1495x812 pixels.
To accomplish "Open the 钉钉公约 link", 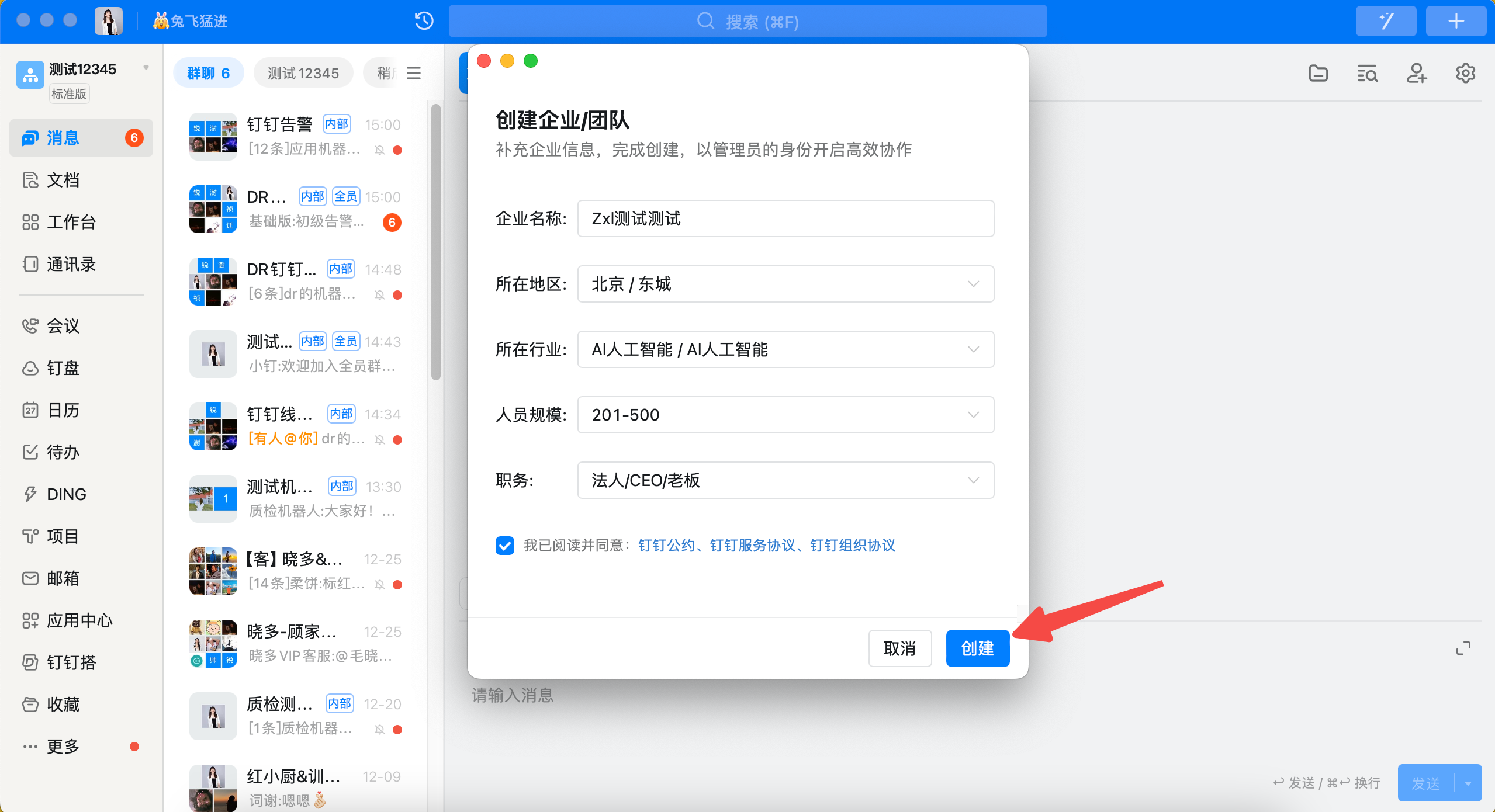I will tap(666, 546).
